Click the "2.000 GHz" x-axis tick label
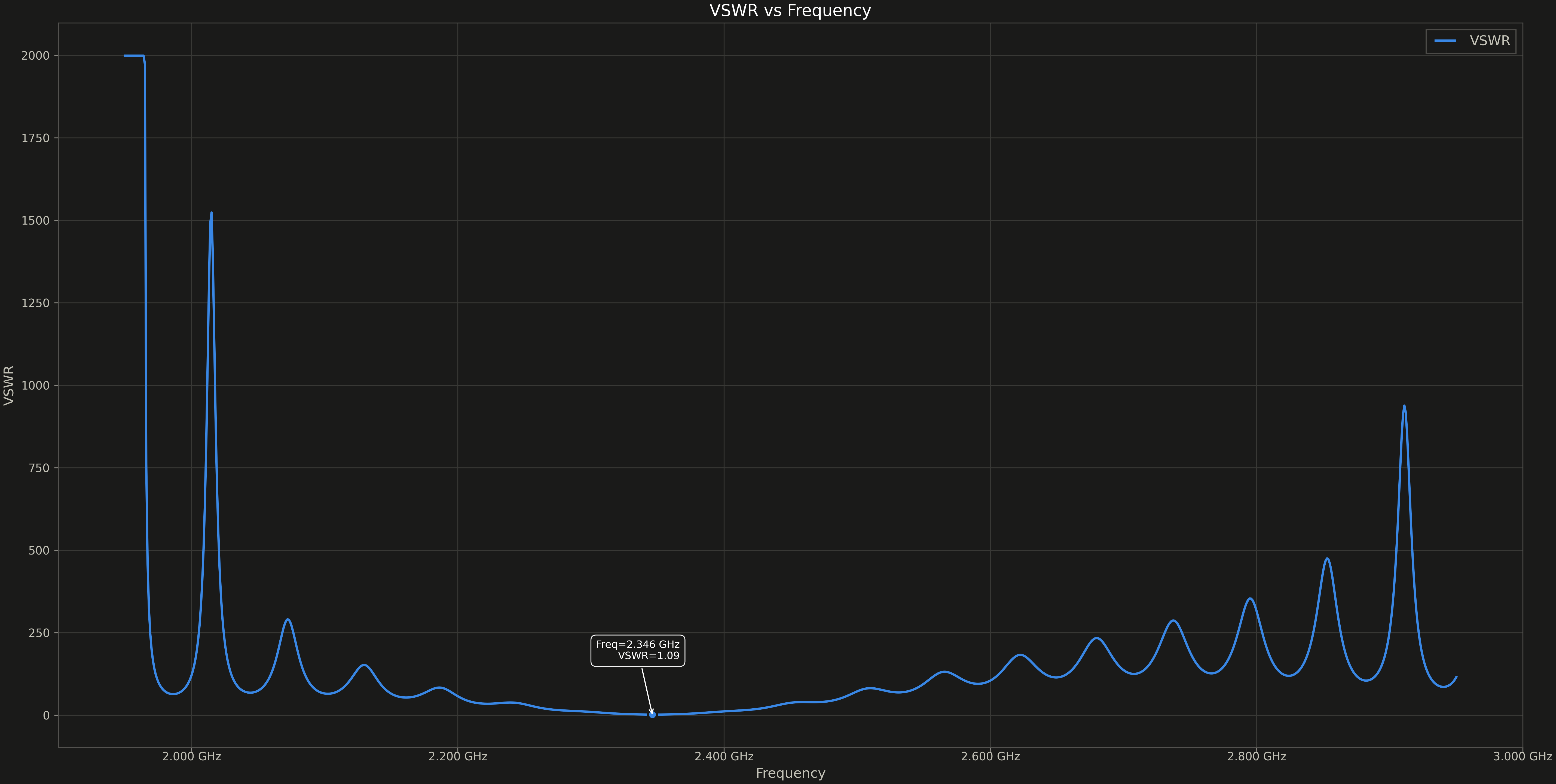The image size is (1556, 784). (191, 756)
